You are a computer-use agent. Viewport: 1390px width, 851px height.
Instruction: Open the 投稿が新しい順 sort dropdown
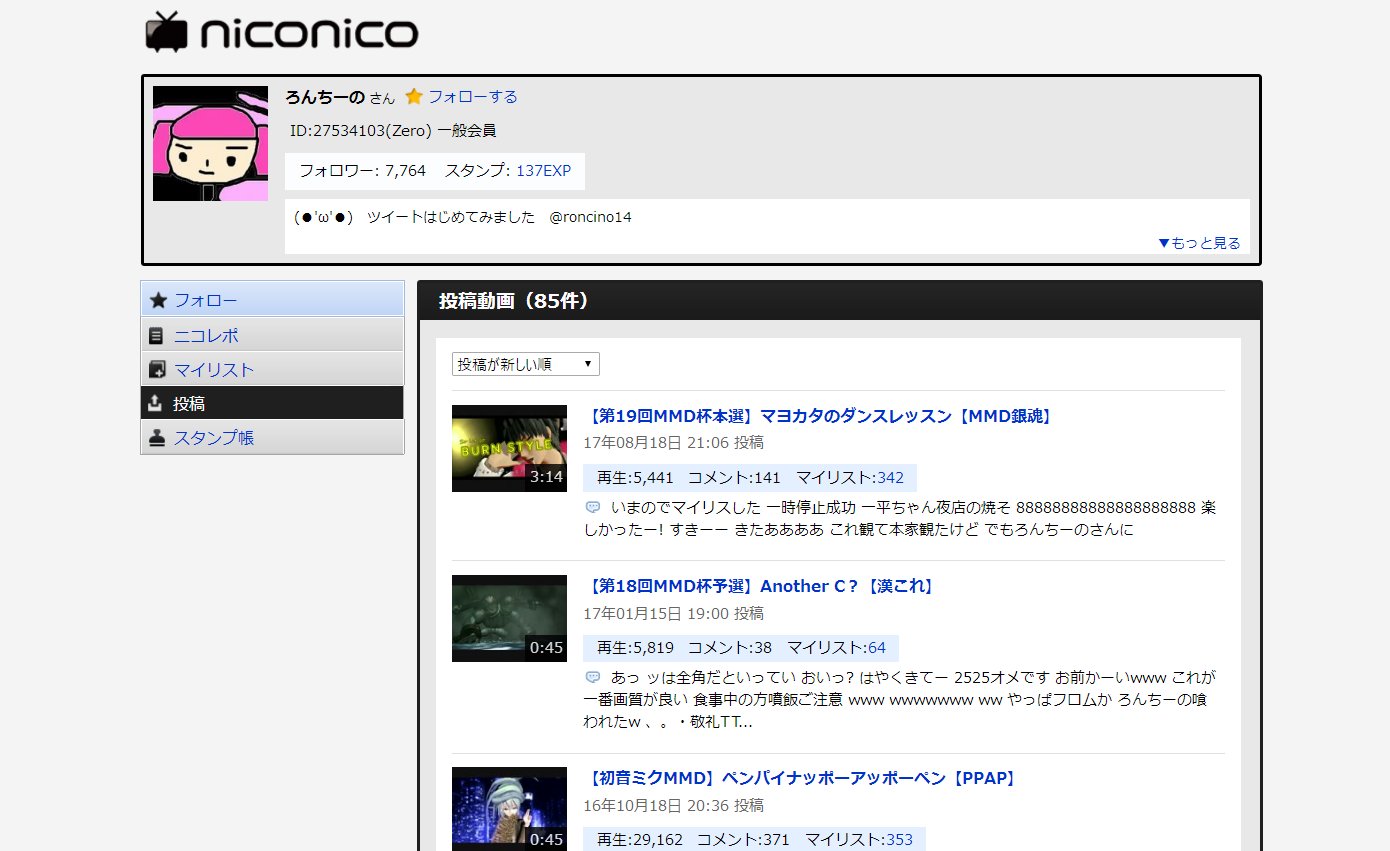pyautogui.click(x=525, y=364)
